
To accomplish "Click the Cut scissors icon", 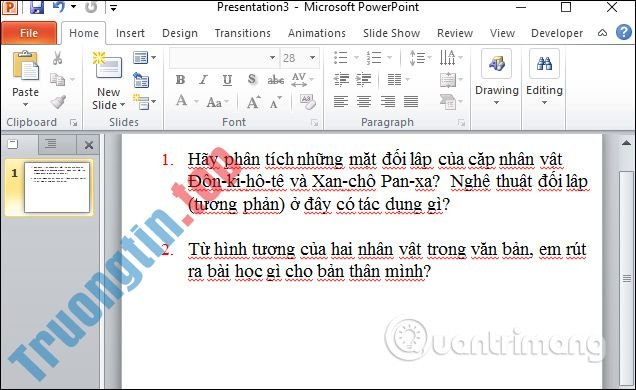I will (x=58, y=58).
